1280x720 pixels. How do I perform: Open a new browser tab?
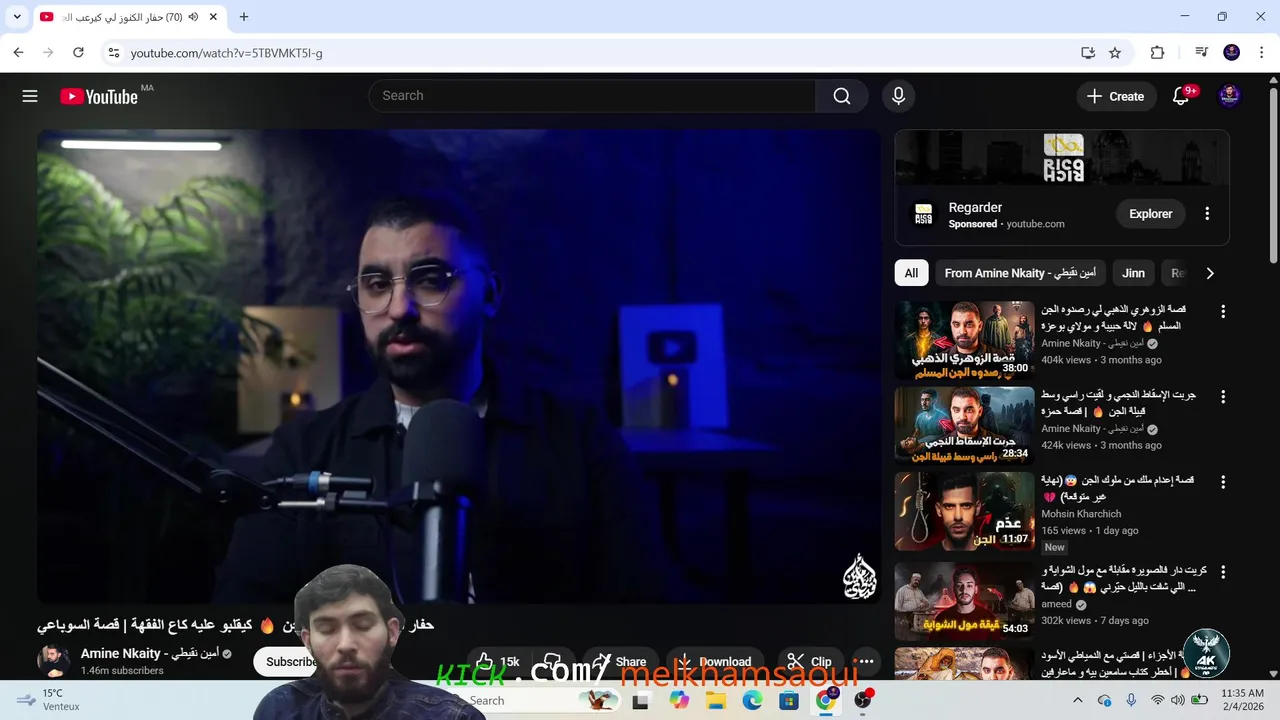[x=244, y=17]
